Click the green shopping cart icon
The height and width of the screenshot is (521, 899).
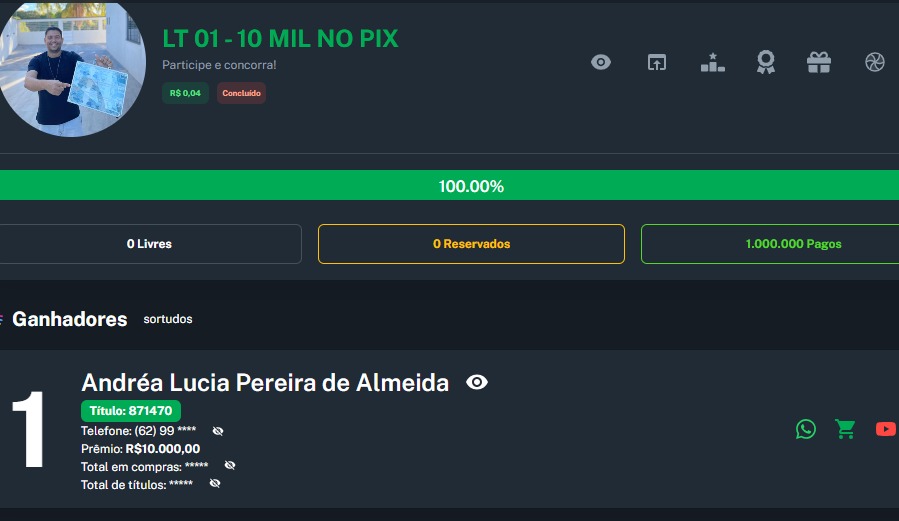coord(846,429)
